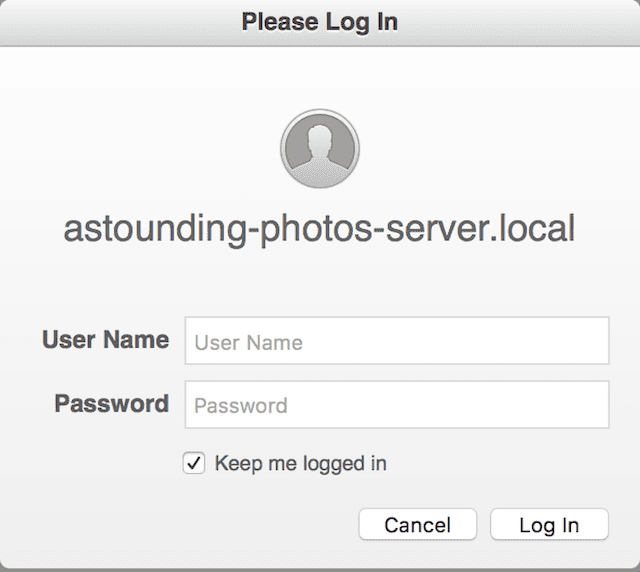Disable the stay logged in option

(195, 464)
